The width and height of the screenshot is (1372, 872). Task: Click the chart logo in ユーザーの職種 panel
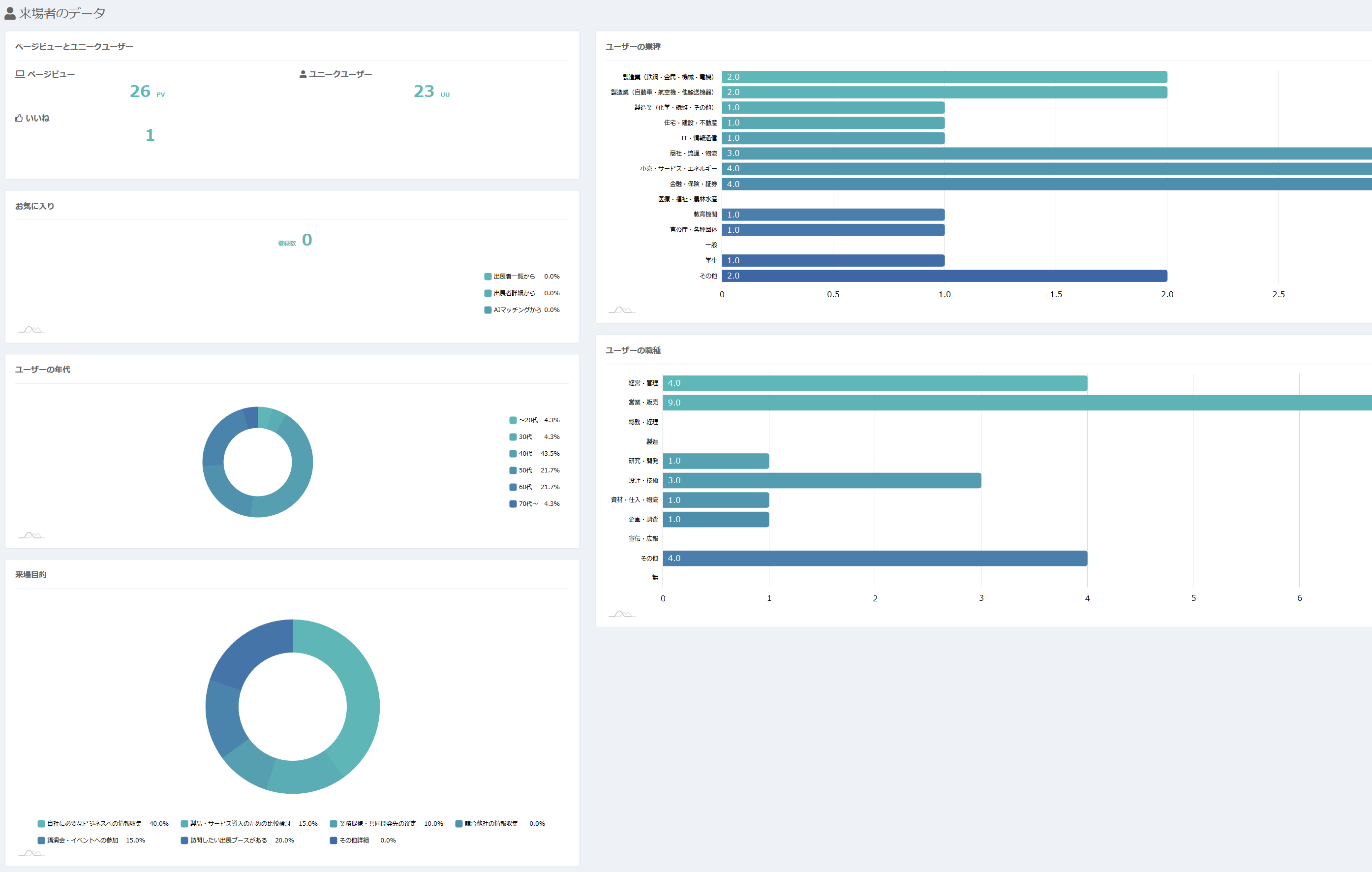click(622, 614)
